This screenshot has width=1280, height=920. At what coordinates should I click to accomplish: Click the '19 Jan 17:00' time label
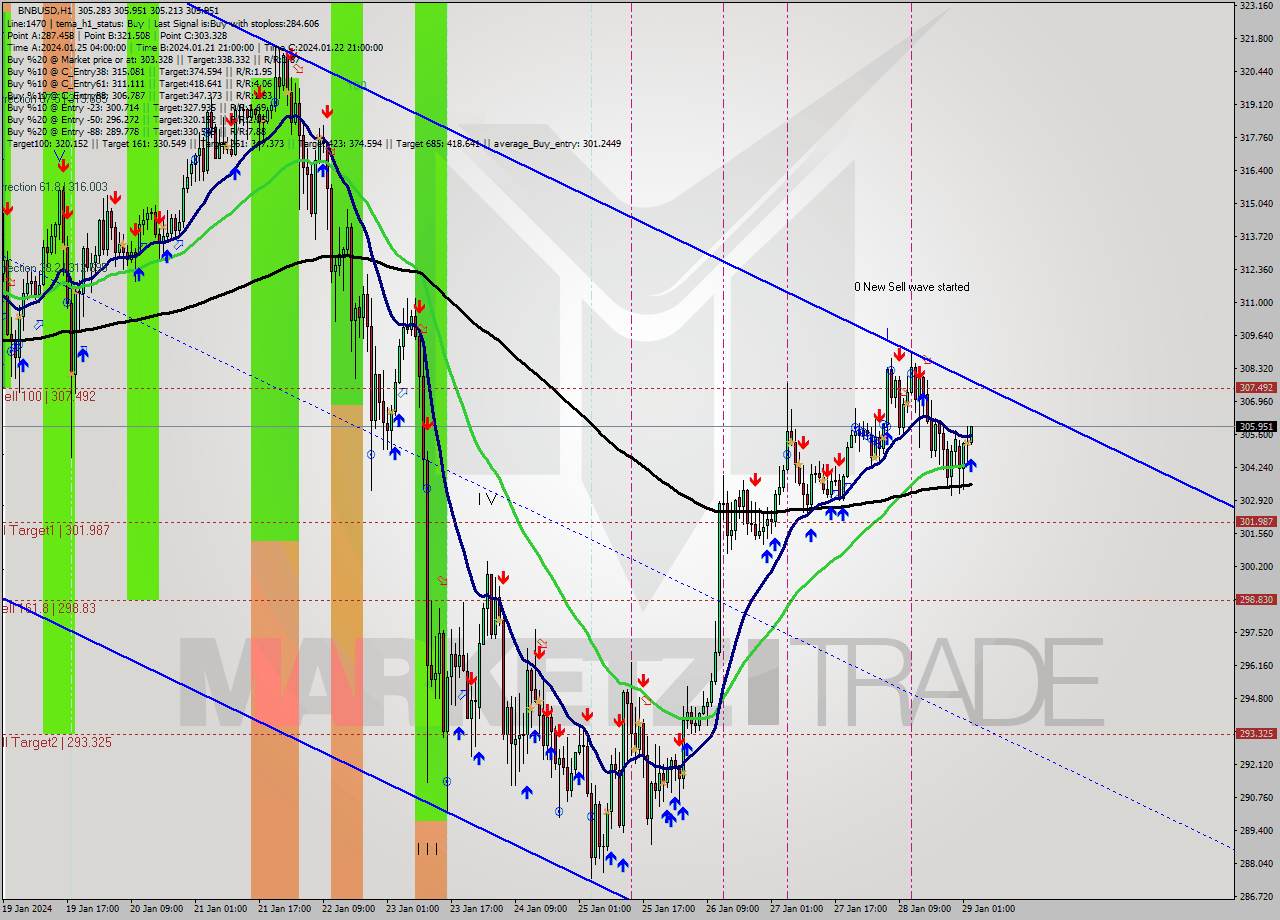pos(92,909)
